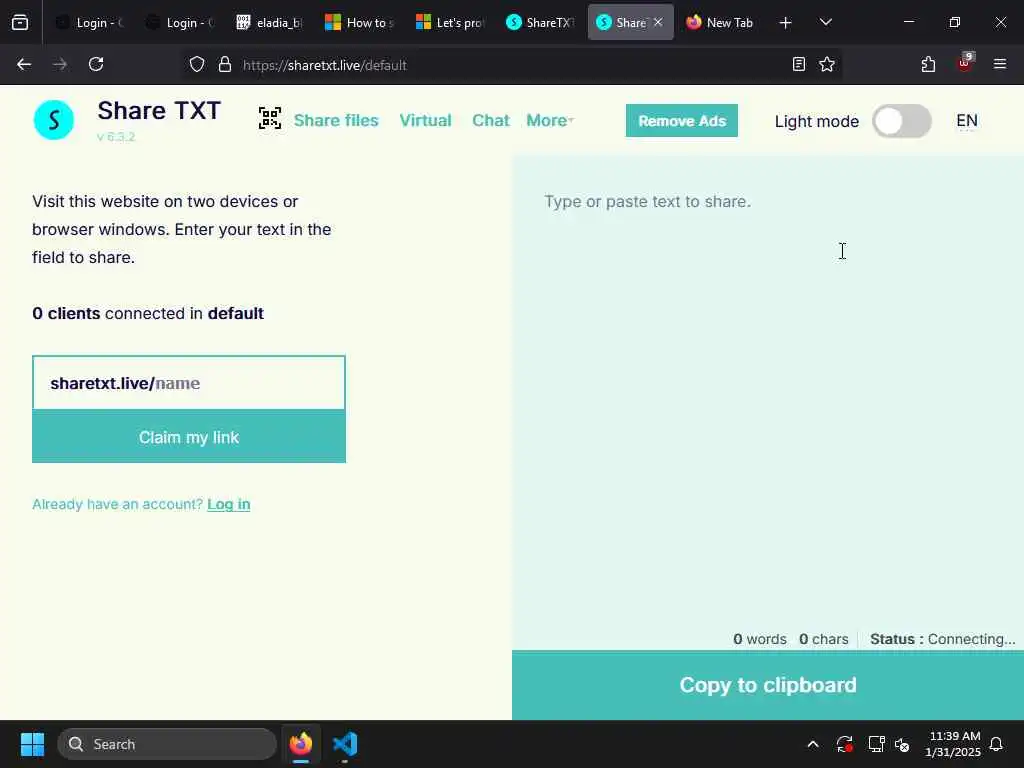Click the Remove Ads button

click(x=682, y=121)
